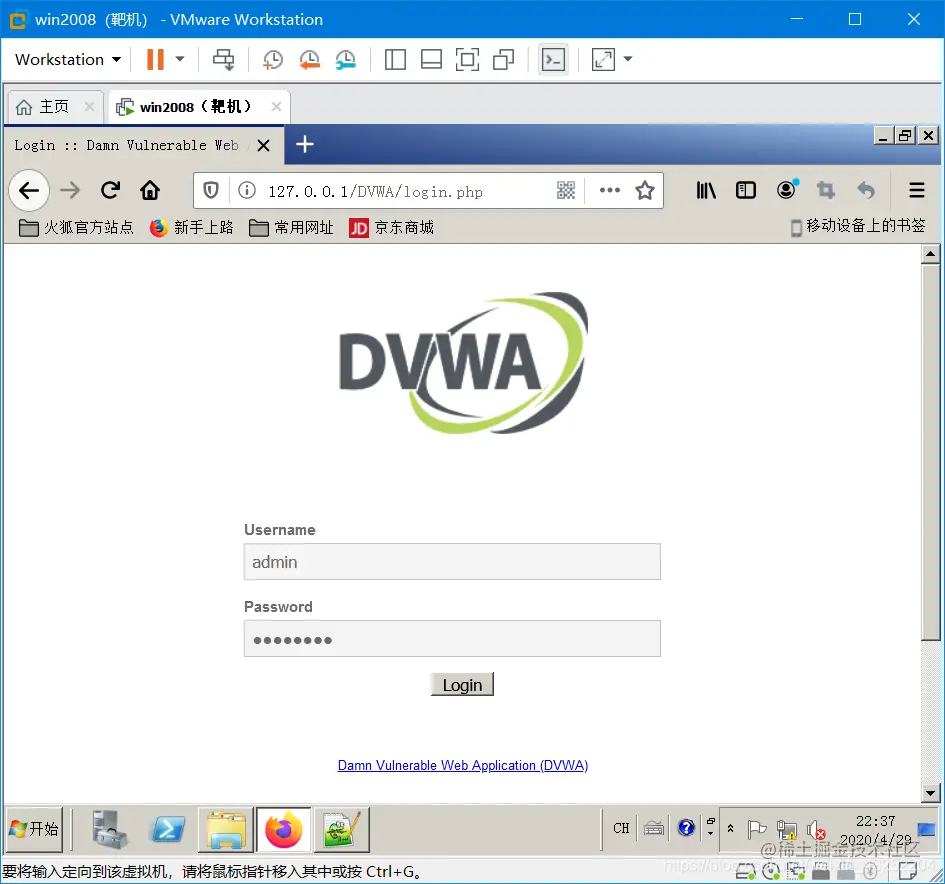Open the 新手上路 bookmark
This screenshot has height=884, width=945.
pos(191,227)
